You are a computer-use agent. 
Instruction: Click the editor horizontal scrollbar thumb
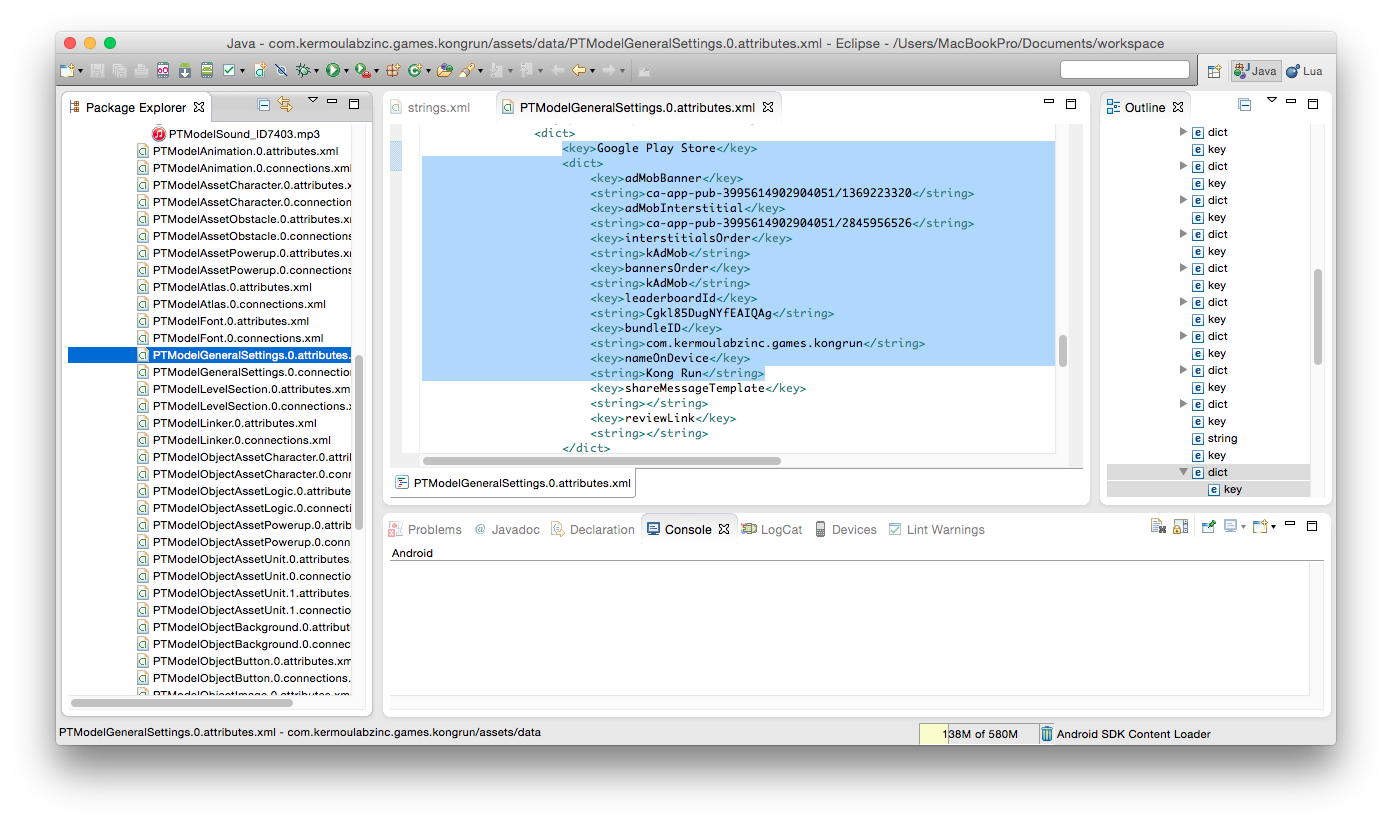click(x=601, y=461)
